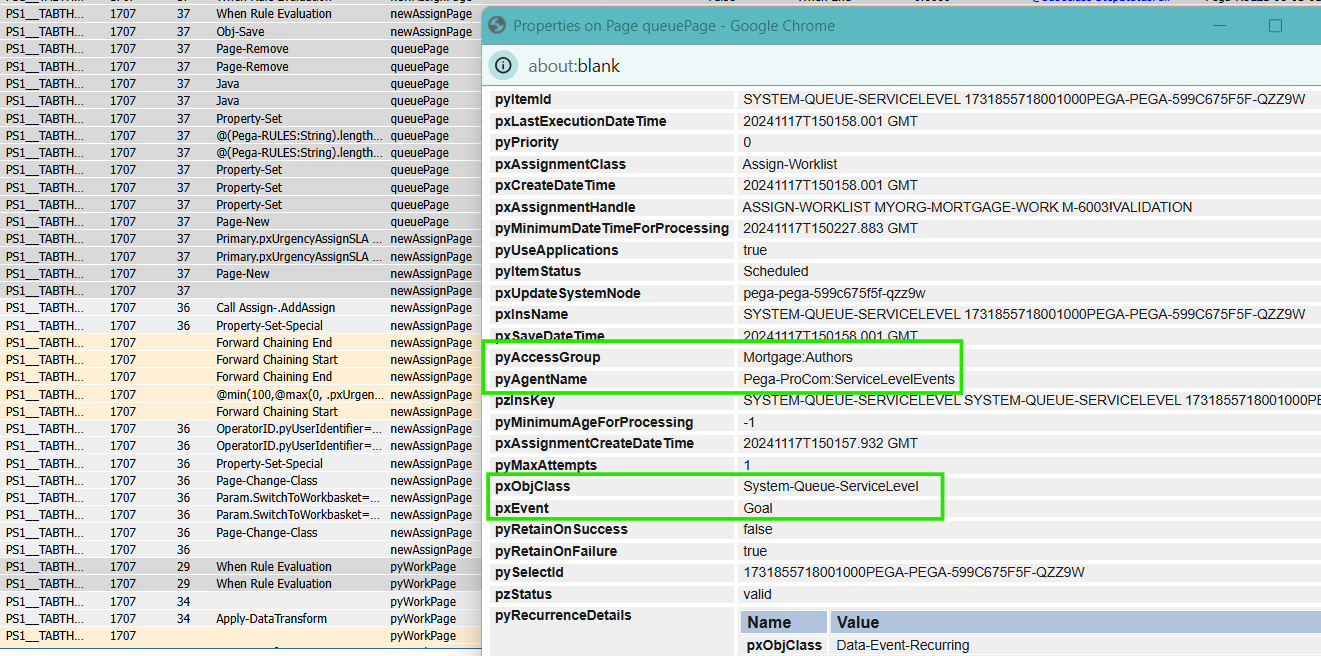
Task: Select a Java step on queuePage
Action: click(x=231, y=83)
